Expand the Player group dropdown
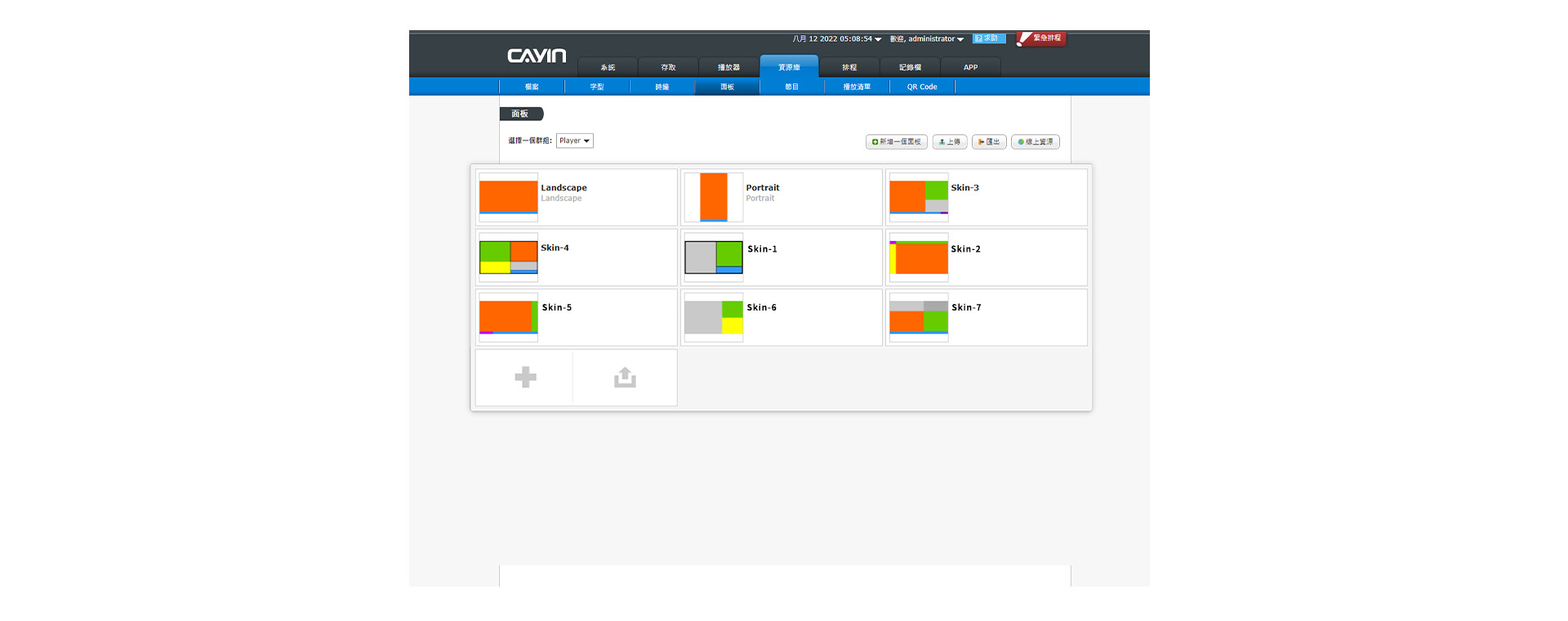Viewport: 1568px width, 621px height. click(x=574, y=141)
